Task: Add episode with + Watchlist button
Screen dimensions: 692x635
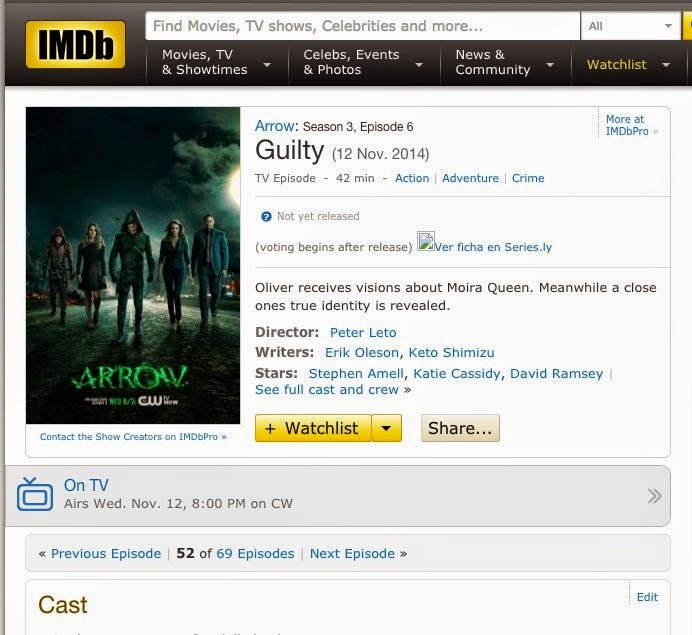Action: pyautogui.click(x=313, y=428)
